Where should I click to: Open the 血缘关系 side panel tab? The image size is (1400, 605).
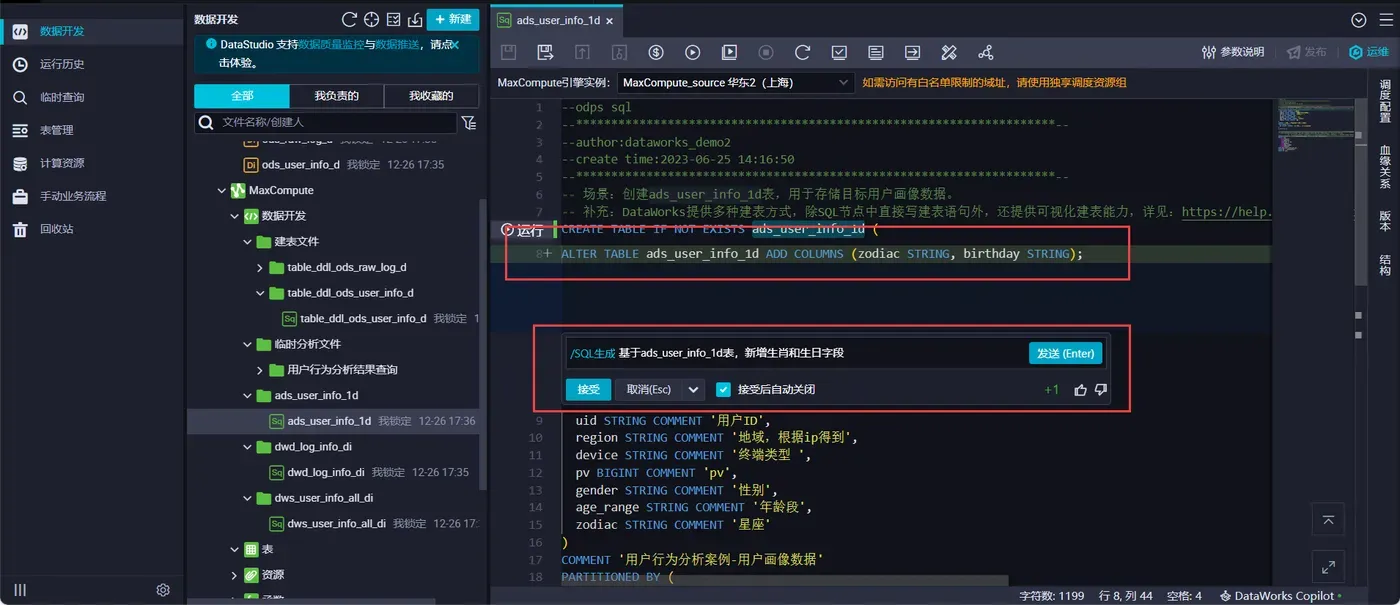point(1385,165)
